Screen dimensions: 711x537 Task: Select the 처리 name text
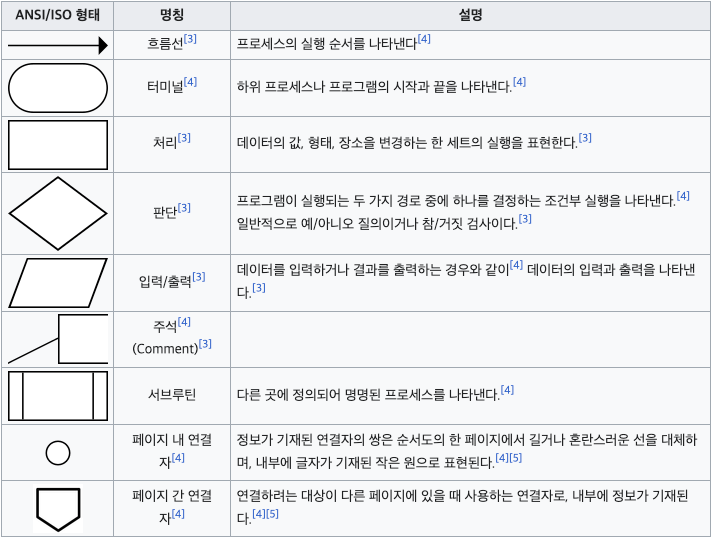165,143
